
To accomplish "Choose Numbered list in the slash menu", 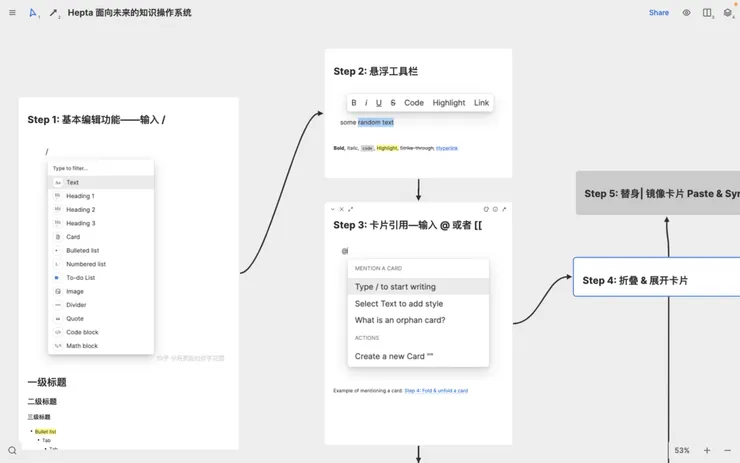I will coord(101,264).
